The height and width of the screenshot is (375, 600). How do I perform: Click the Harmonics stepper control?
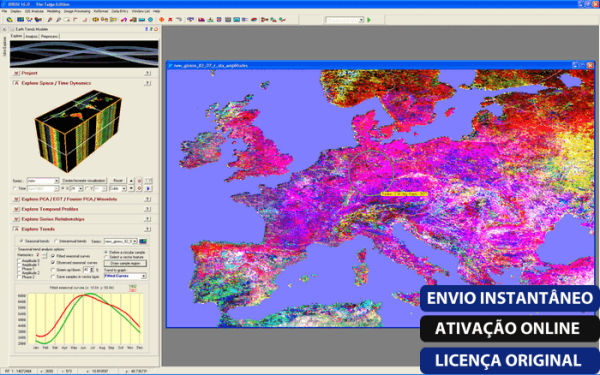[x=44, y=255]
